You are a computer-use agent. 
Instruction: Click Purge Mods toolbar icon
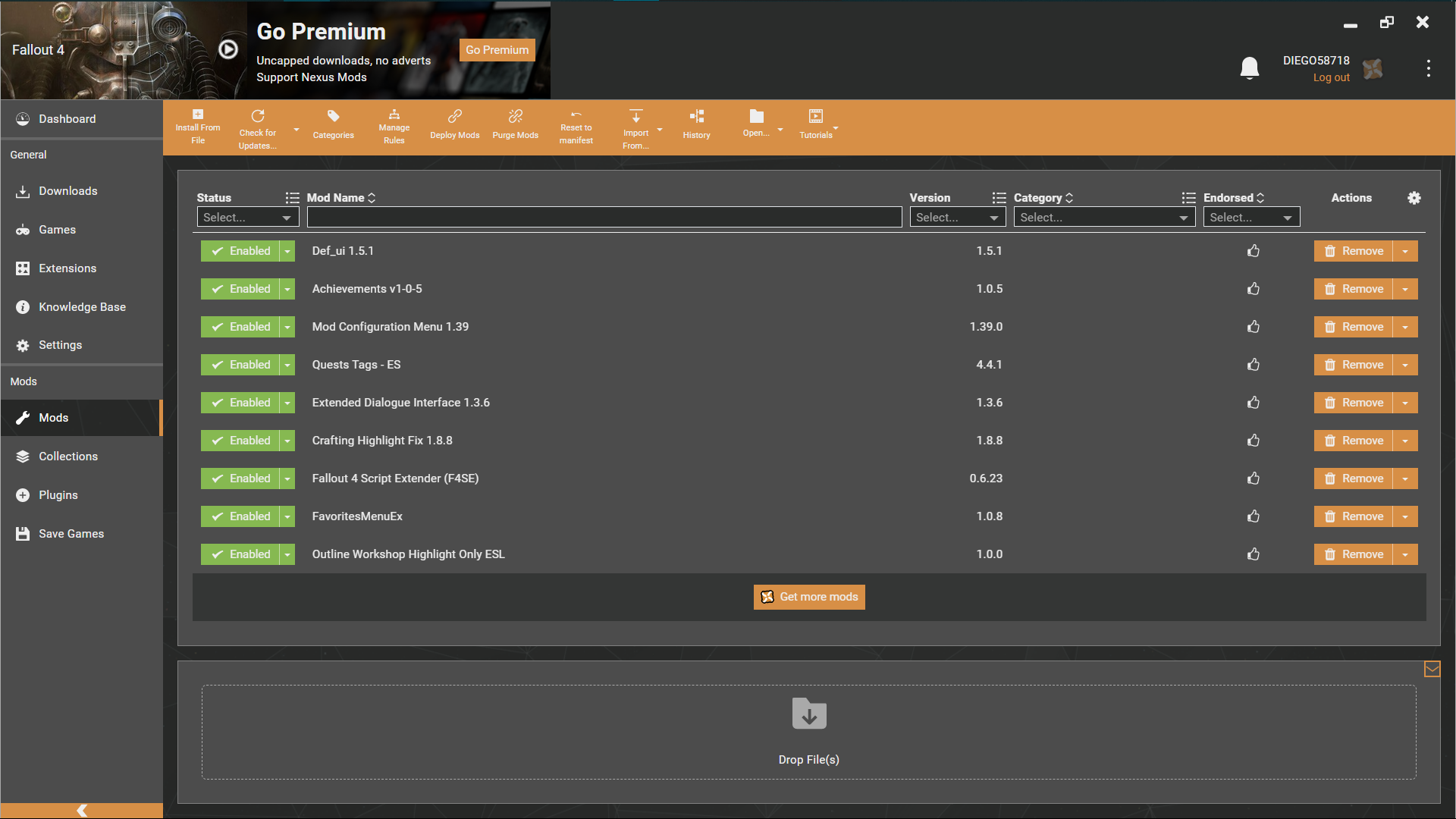coord(515,124)
